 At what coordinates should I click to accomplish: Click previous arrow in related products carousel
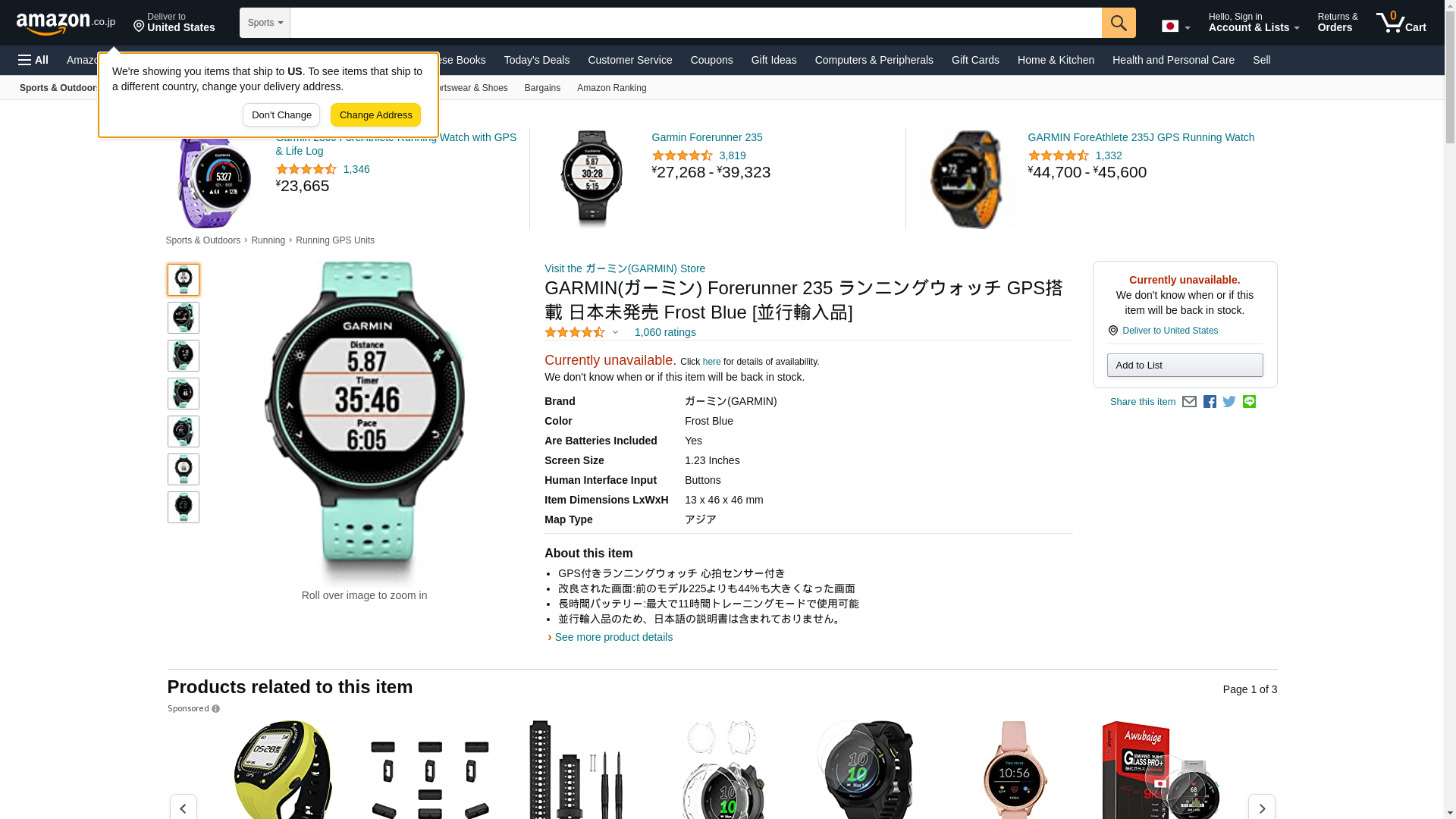pos(184,808)
